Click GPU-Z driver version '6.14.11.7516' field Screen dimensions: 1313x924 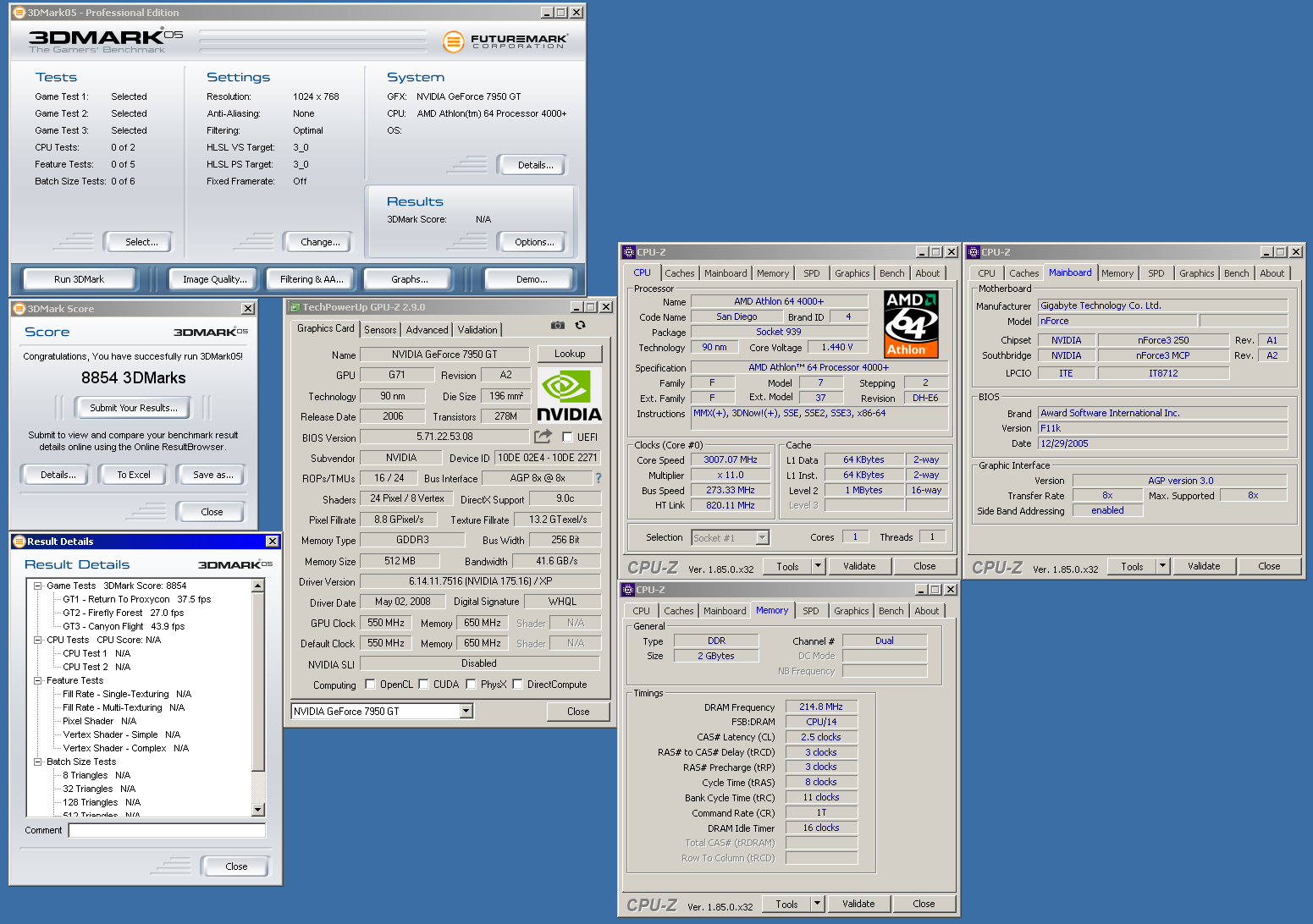(480, 581)
